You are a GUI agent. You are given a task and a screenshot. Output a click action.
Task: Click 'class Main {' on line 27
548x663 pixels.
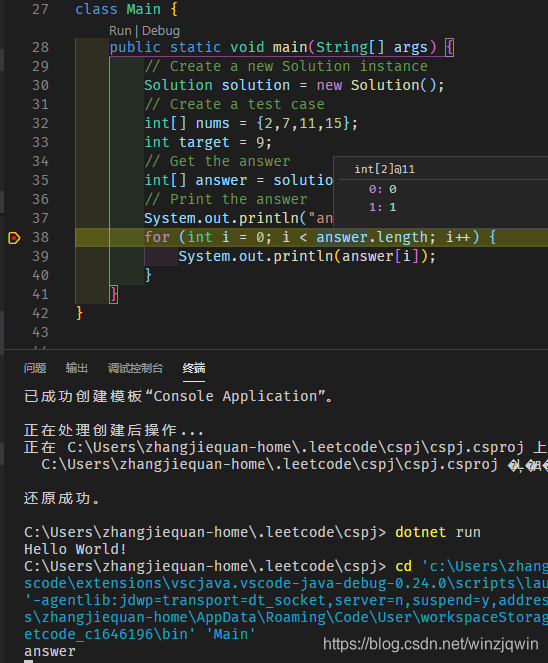coord(126,9)
